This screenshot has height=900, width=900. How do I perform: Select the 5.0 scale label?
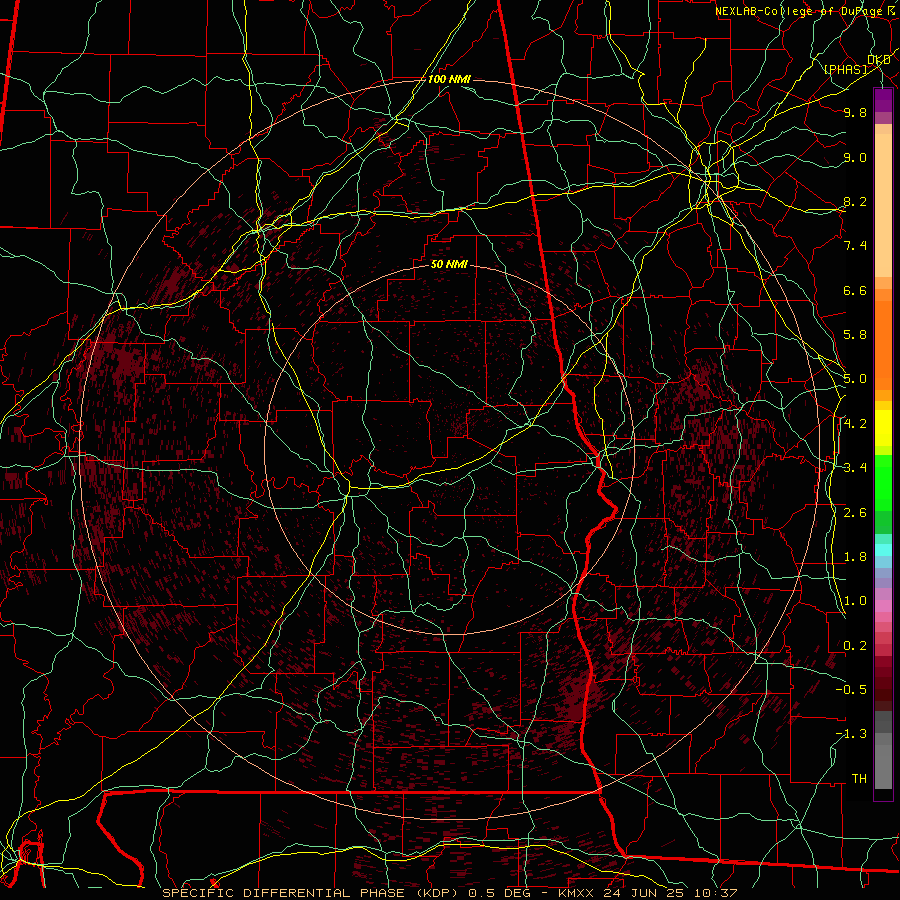pos(855,379)
